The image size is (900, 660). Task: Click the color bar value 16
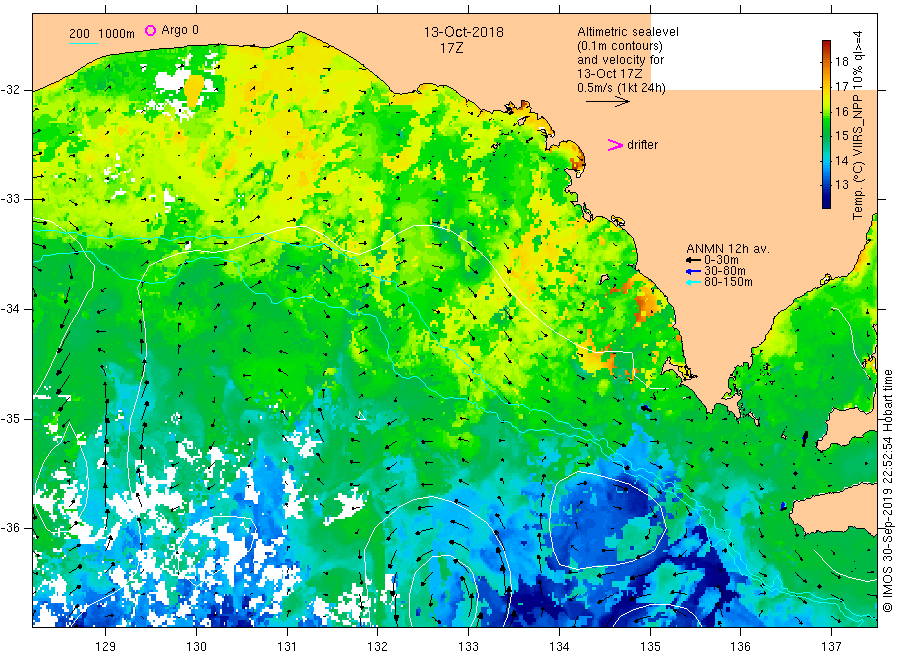(x=841, y=111)
